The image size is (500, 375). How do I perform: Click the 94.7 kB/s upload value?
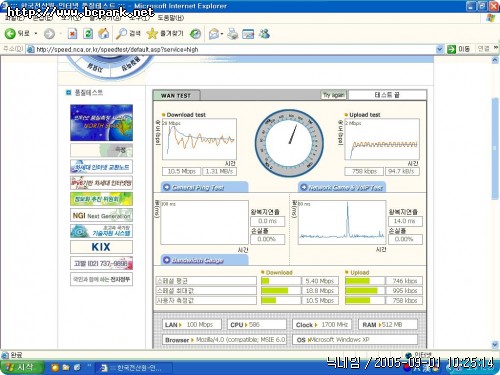point(402,171)
